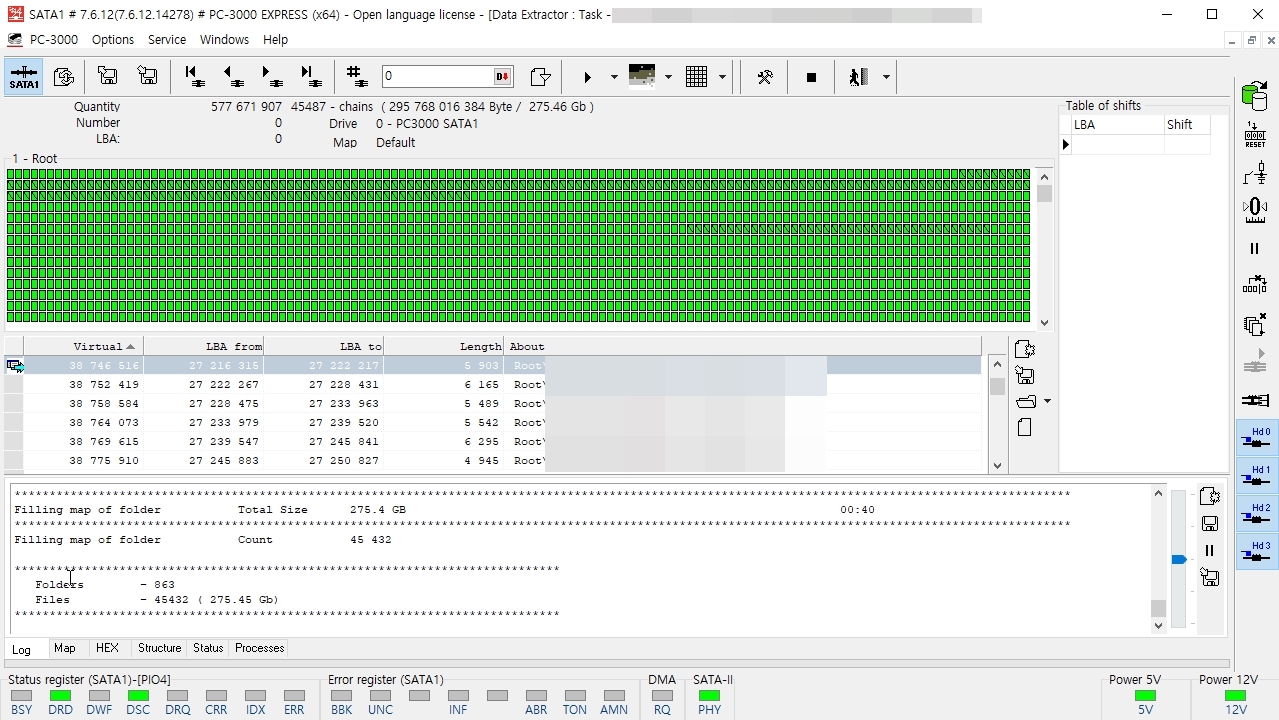The height and width of the screenshot is (720, 1279).
Task: Click the map picture icon in toolbar
Action: click(642, 77)
